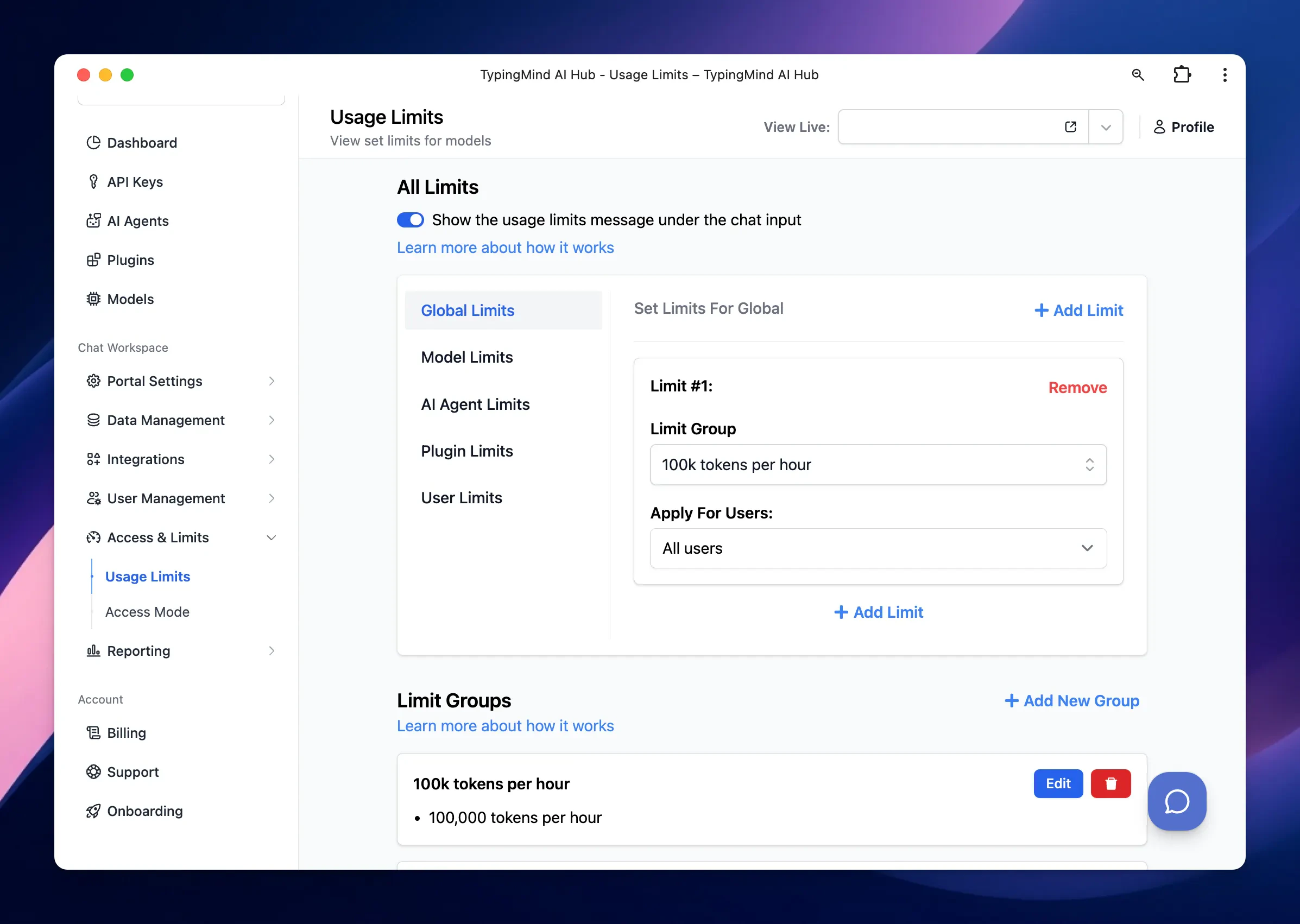The height and width of the screenshot is (924, 1300).
Task: Click the 'Set Limits For Global' heading
Action: [x=709, y=308]
